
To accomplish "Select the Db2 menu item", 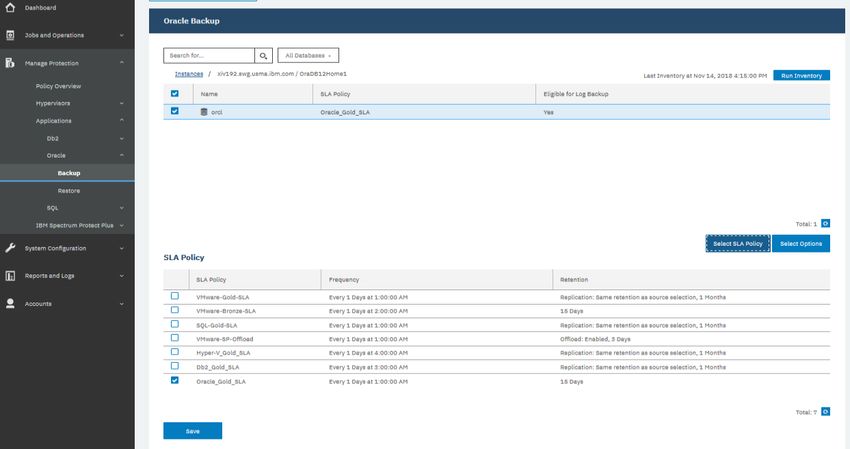I will 53,138.
